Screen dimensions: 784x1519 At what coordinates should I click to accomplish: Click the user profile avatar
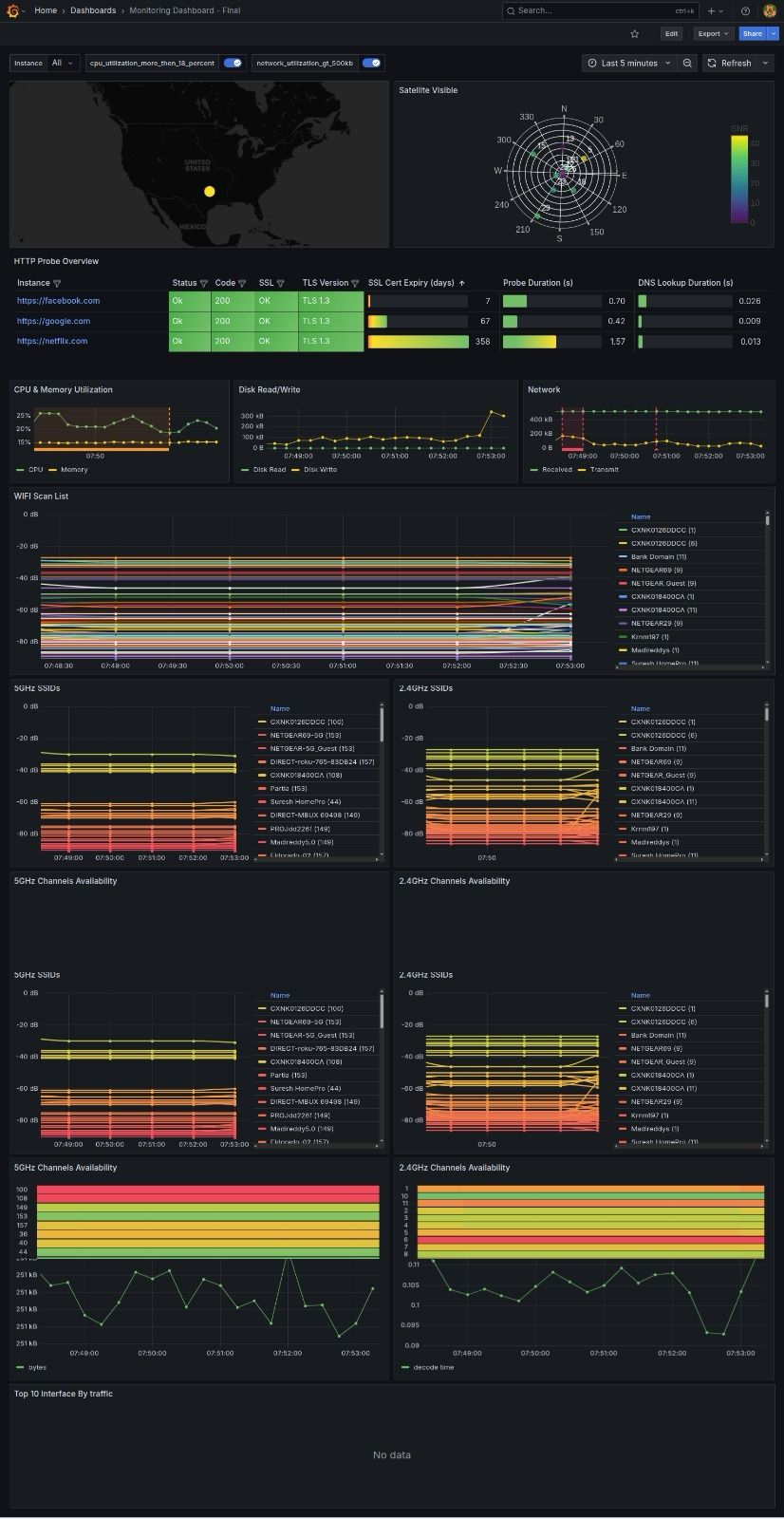(x=769, y=10)
